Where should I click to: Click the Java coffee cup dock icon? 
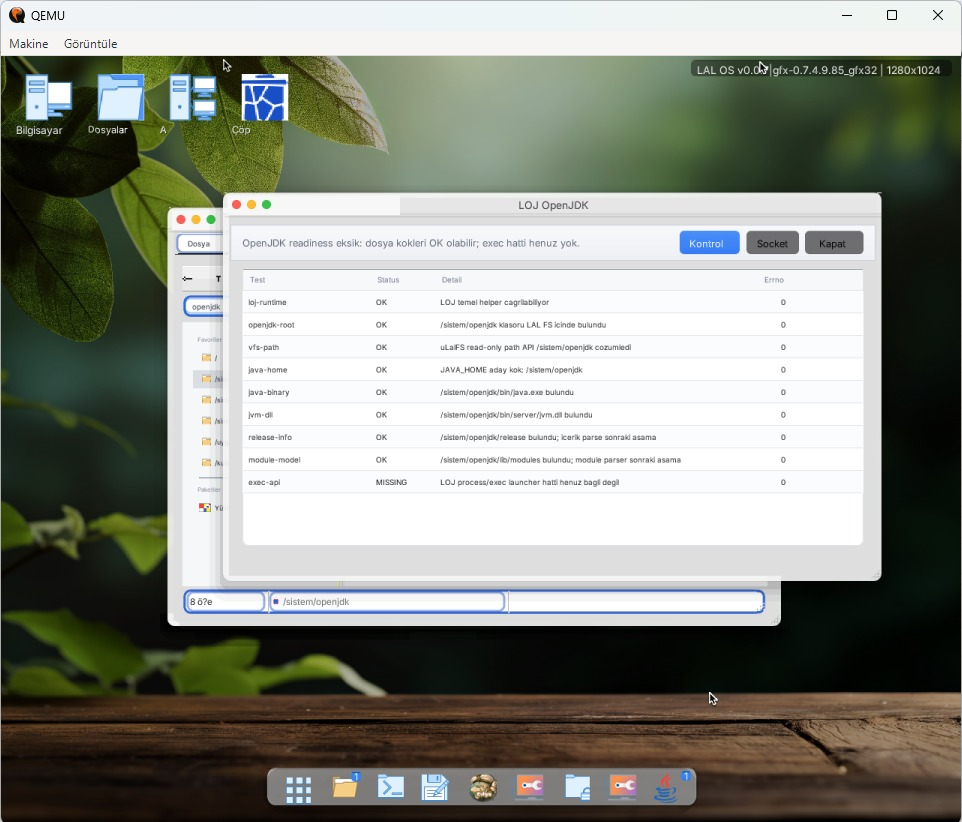tap(666, 788)
